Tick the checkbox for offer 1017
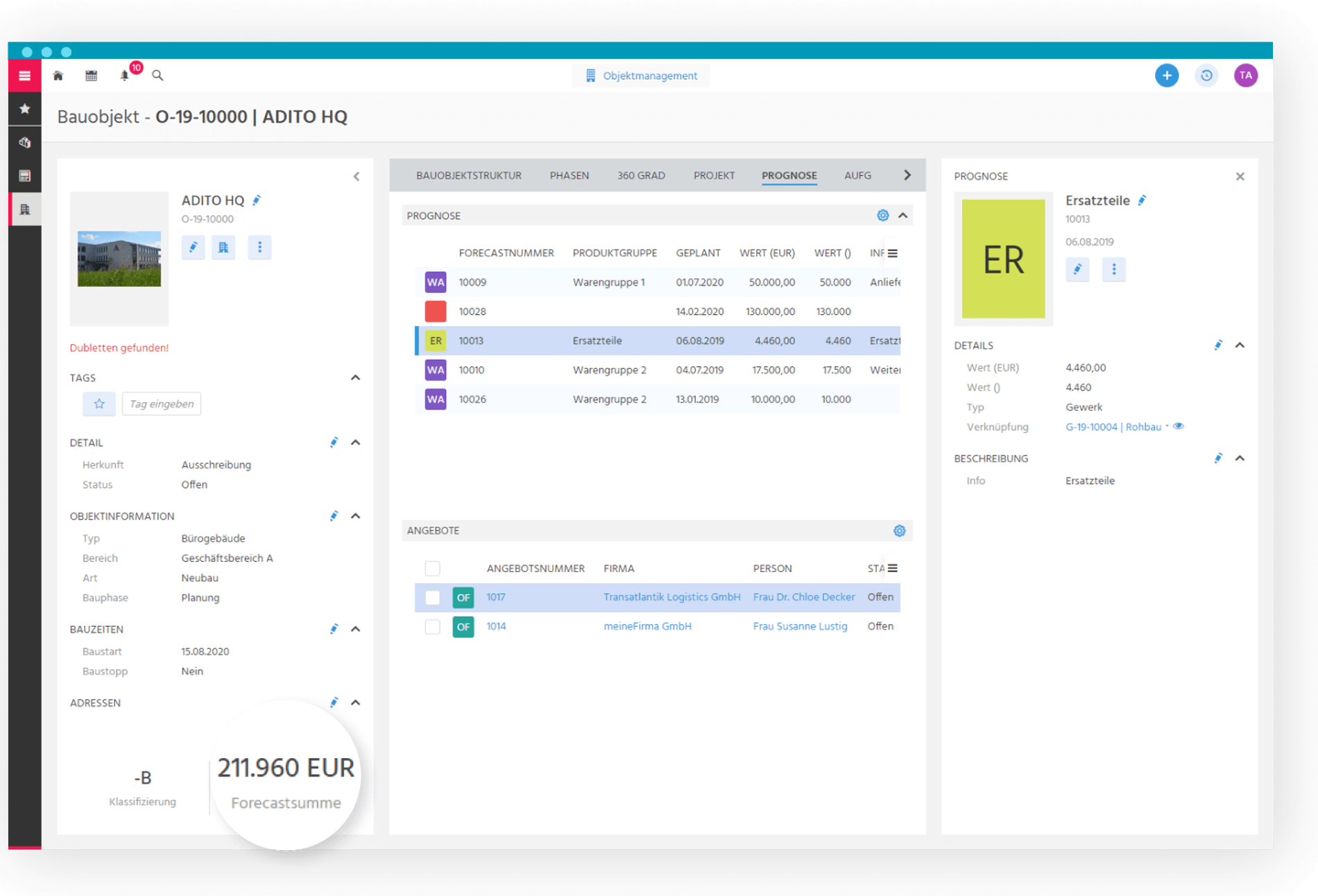This screenshot has height=896, width=1318. [432, 597]
